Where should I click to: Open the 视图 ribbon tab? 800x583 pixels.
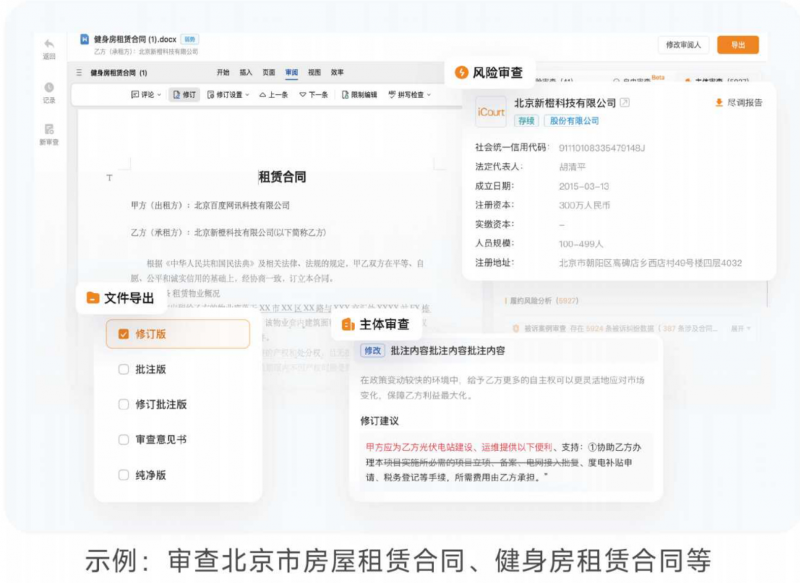pos(314,72)
